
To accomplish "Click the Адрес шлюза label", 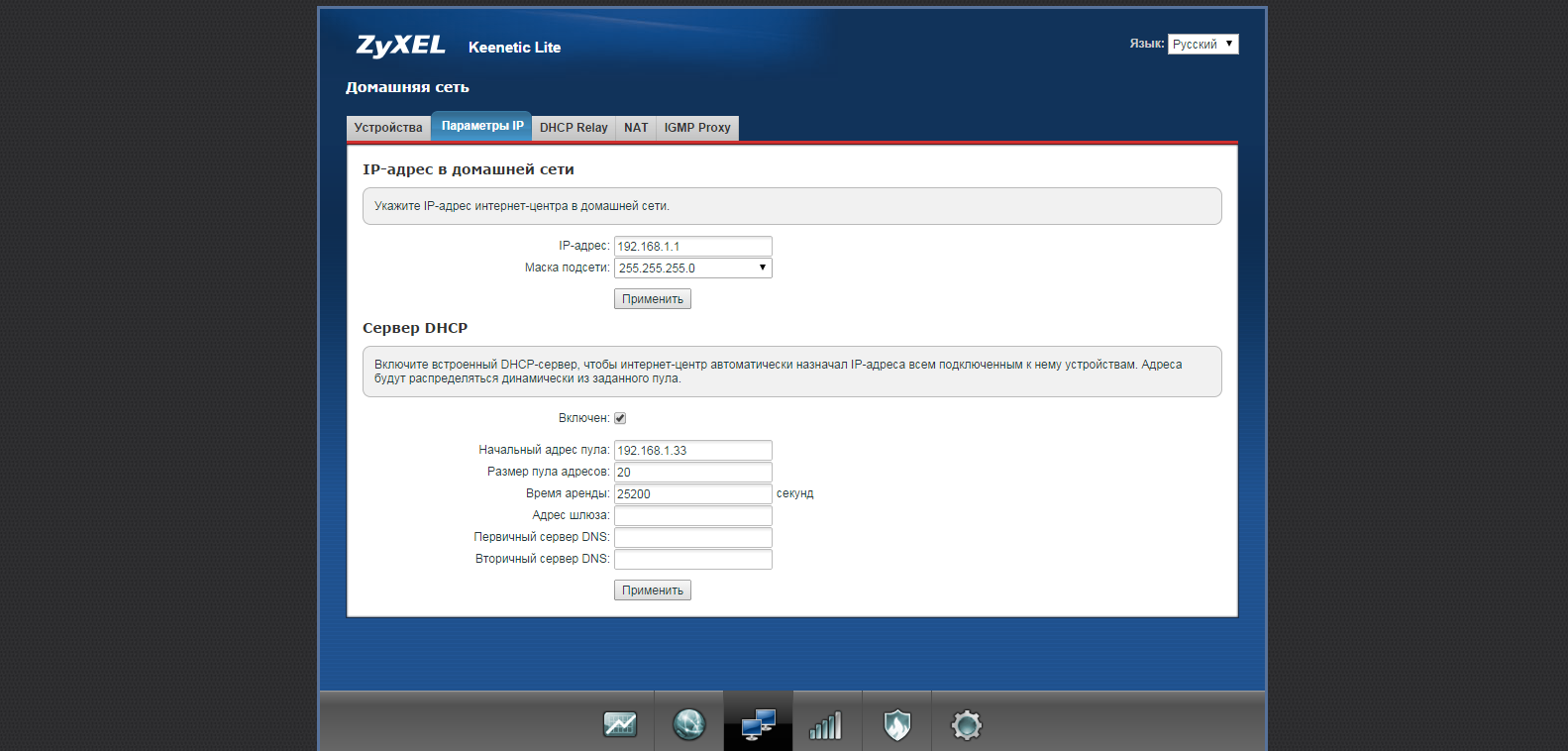I will (571, 515).
